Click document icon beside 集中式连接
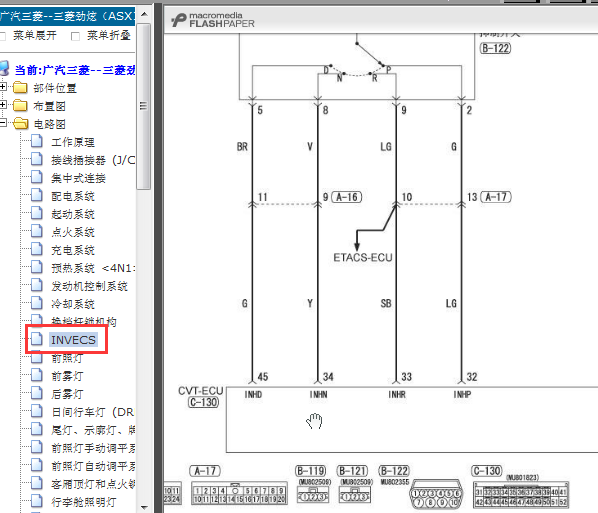The image size is (598, 513). point(37,177)
